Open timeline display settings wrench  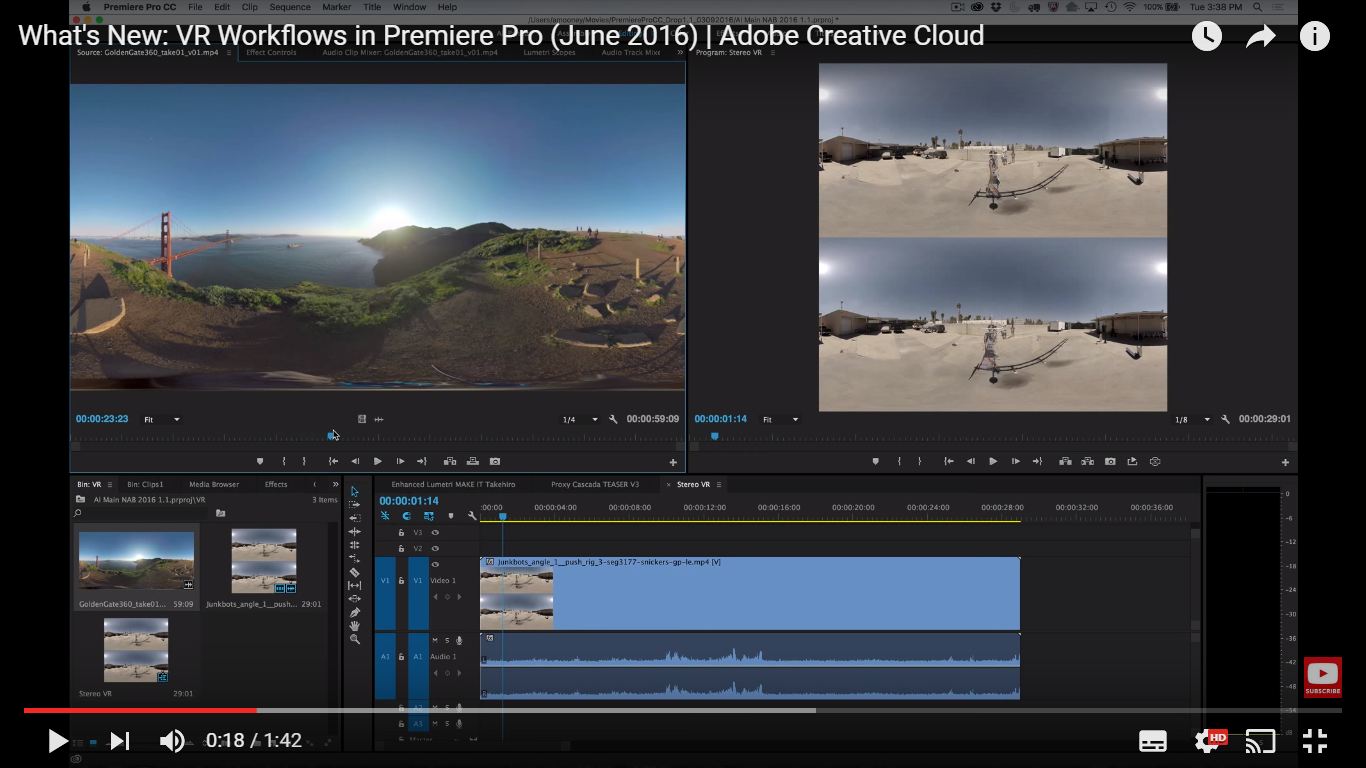(472, 516)
